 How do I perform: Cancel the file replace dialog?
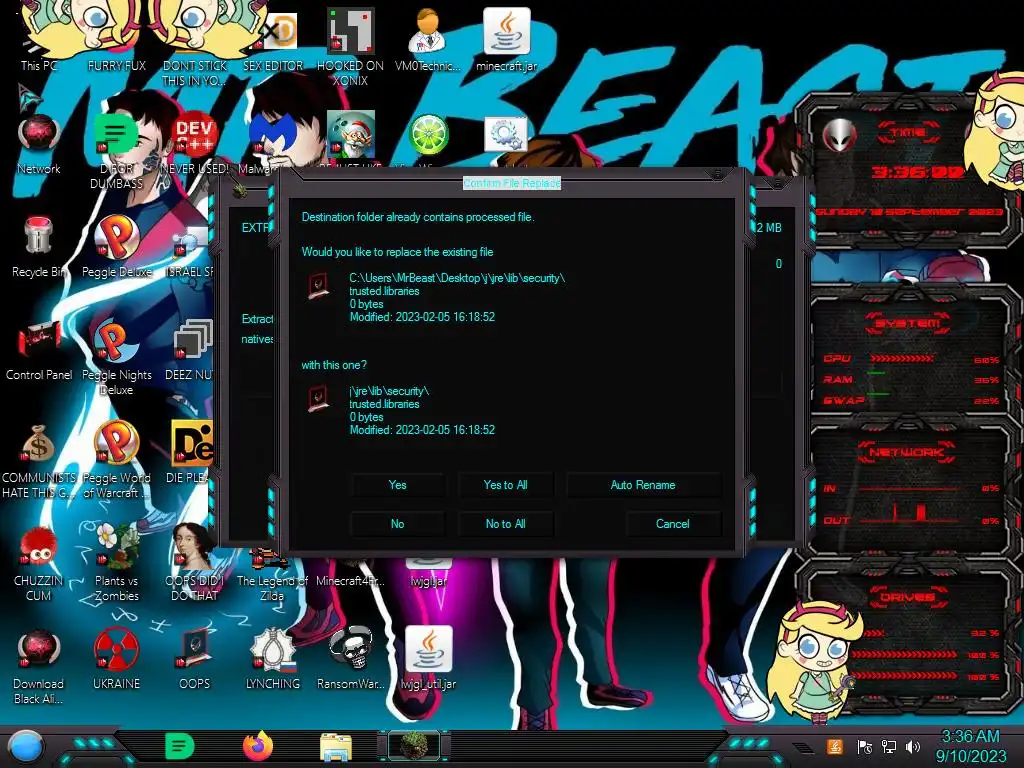pyautogui.click(x=673, y=524)
